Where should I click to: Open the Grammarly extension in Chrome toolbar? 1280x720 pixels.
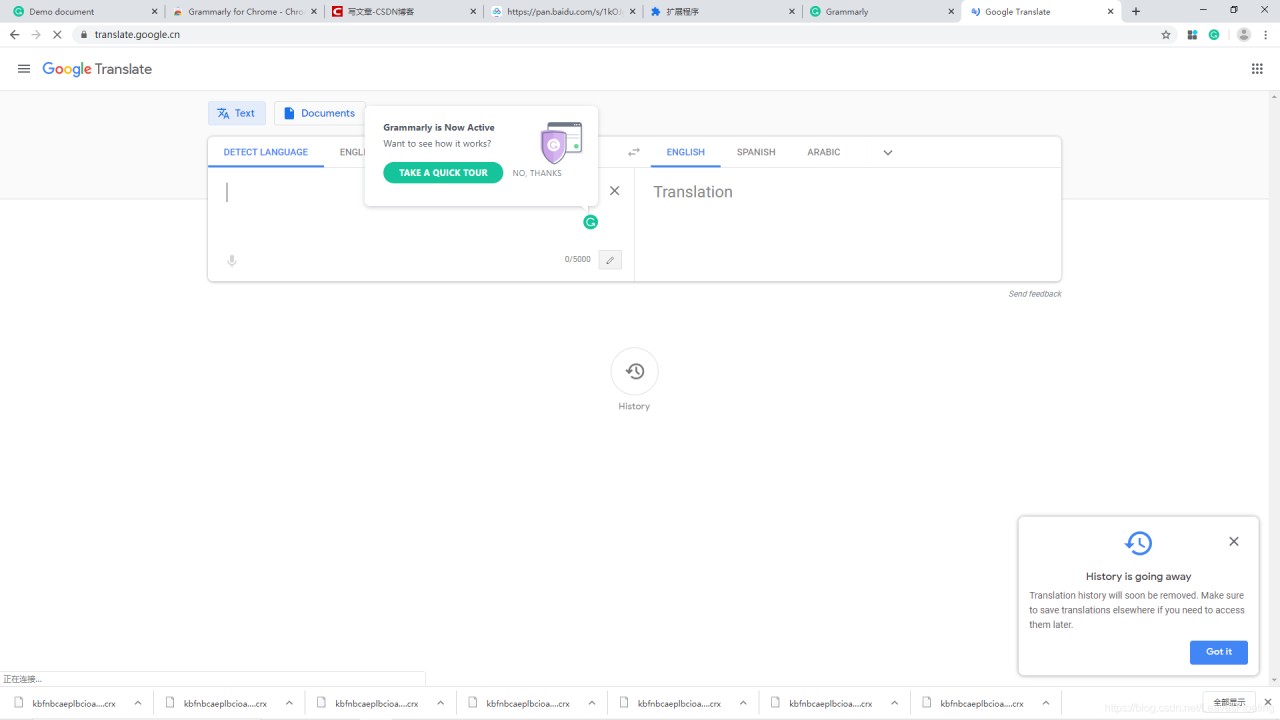point(1214,34)
